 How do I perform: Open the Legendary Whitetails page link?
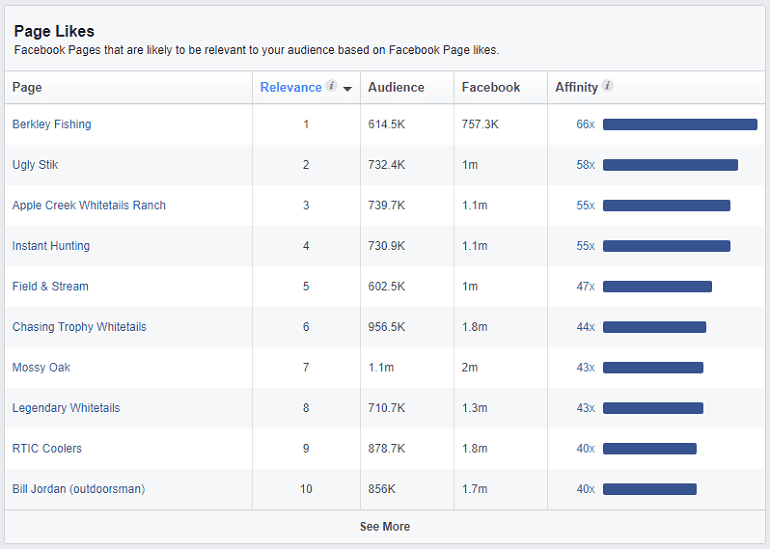pos(66,408)
